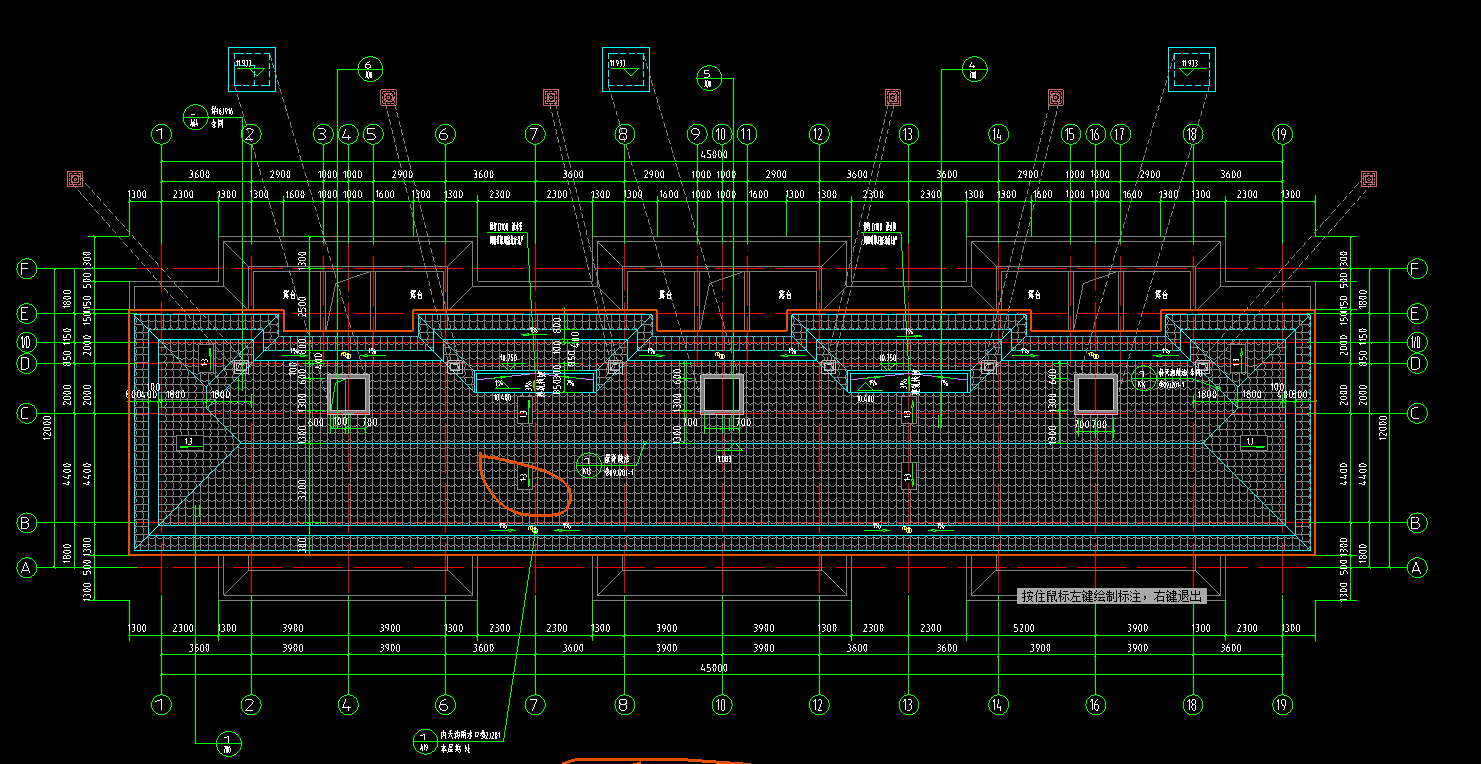The width and height of the screenshot is (1481, 764).
Task: Select the left-side axis bubble 1/D
Action: pos(27,342)
